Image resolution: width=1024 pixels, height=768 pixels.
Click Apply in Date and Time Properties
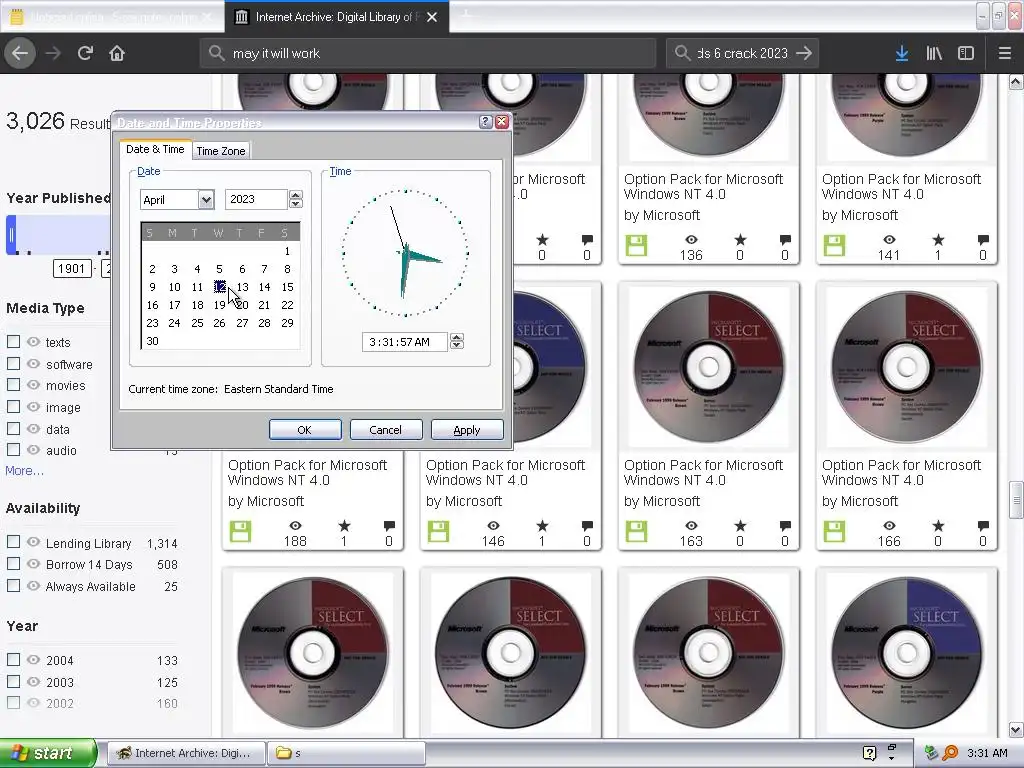(467, 430)
